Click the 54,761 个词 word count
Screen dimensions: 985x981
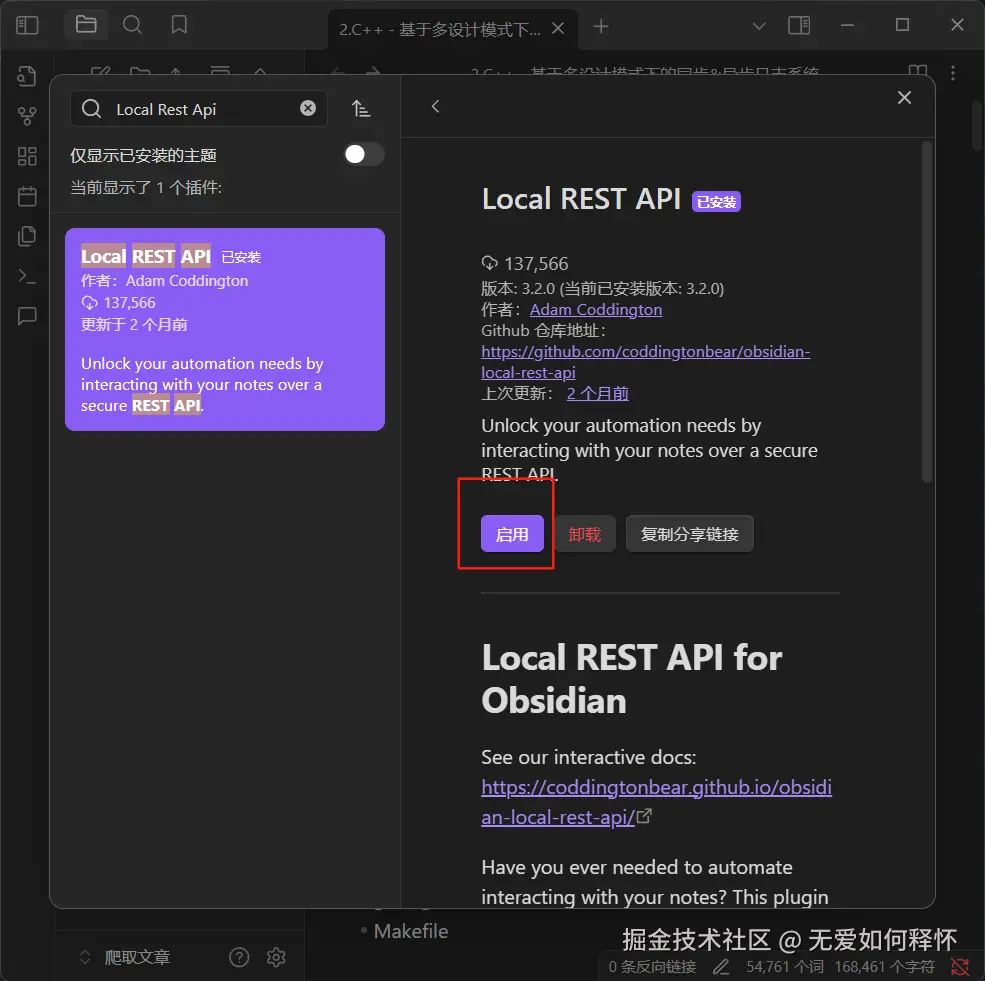[x=785, y=967]
